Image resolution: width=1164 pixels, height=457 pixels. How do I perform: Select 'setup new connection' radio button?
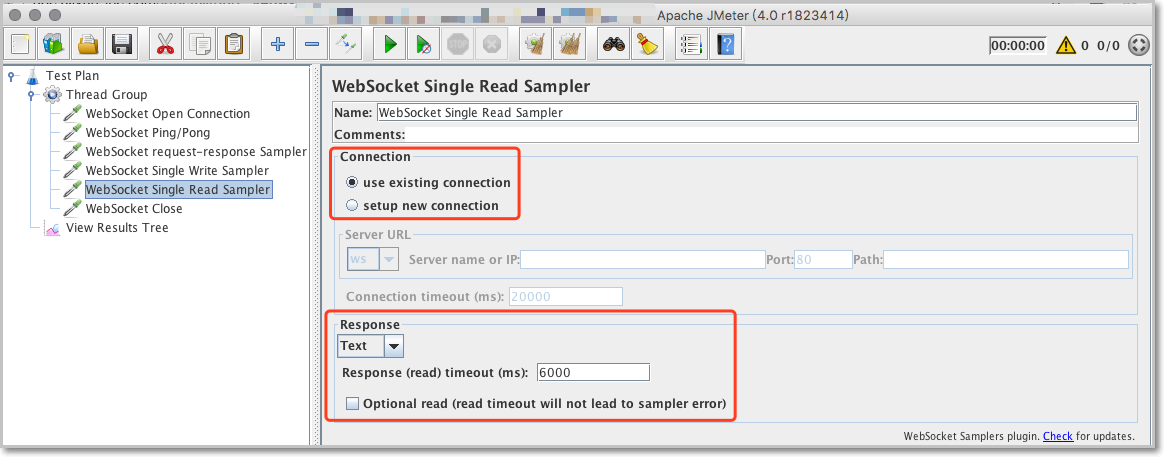click(x=353, y=206)
